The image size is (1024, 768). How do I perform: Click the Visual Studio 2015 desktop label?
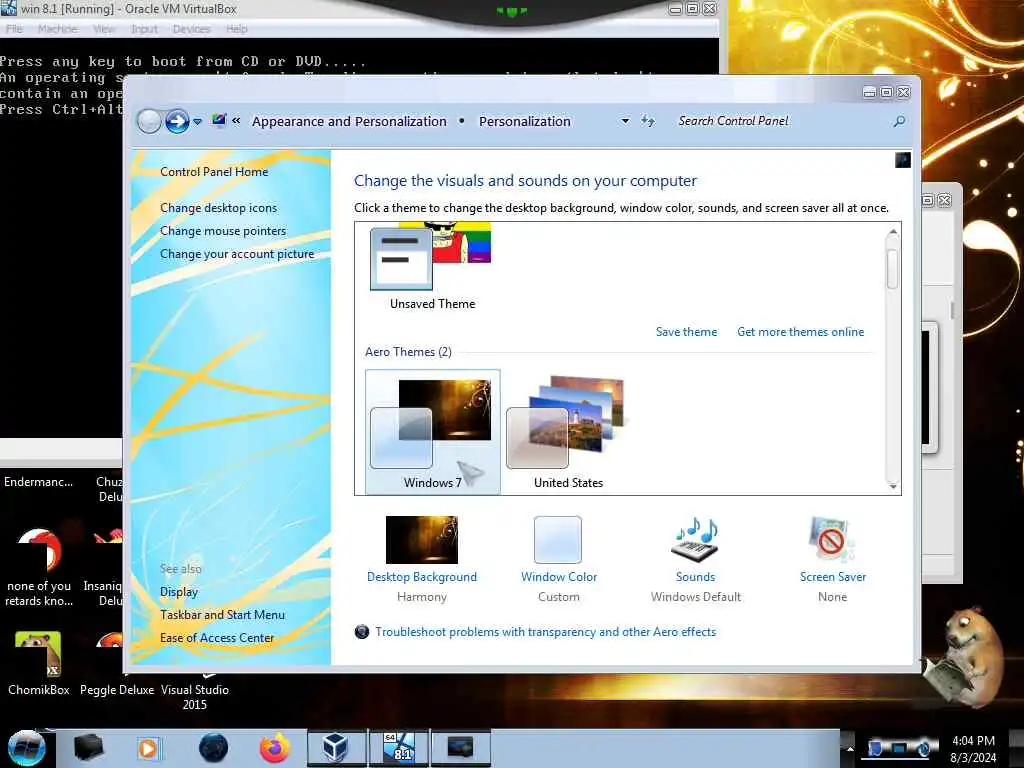(x=195, y=697)
